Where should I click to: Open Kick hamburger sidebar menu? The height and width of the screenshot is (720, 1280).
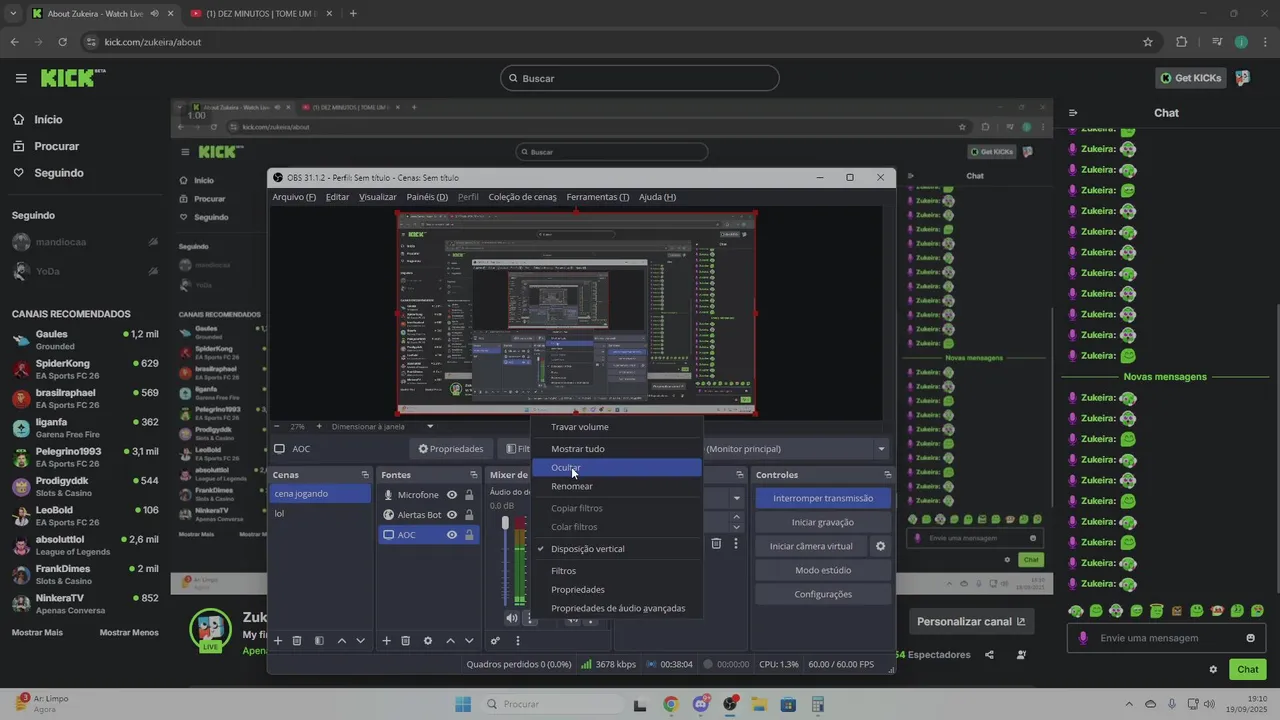pyautogui.click(x=21, y=78)
